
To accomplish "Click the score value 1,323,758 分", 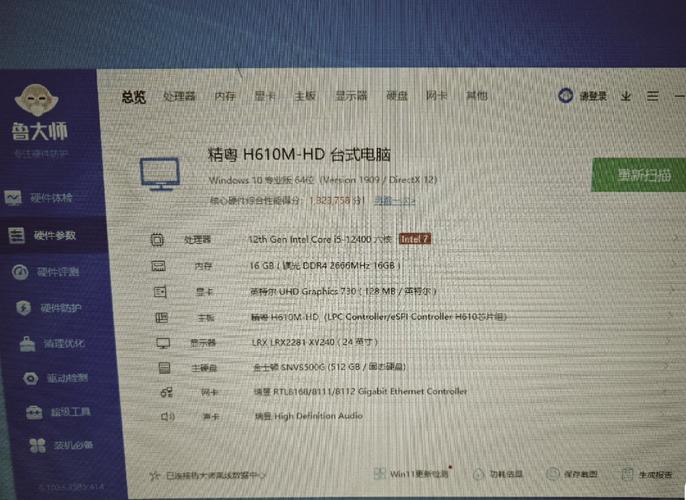I will 336,200.
